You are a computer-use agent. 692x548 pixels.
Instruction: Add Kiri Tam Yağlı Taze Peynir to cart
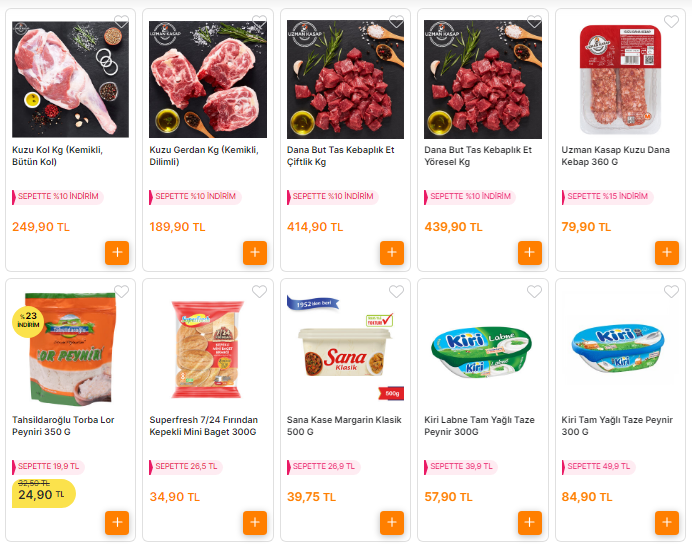coord(666,522)
